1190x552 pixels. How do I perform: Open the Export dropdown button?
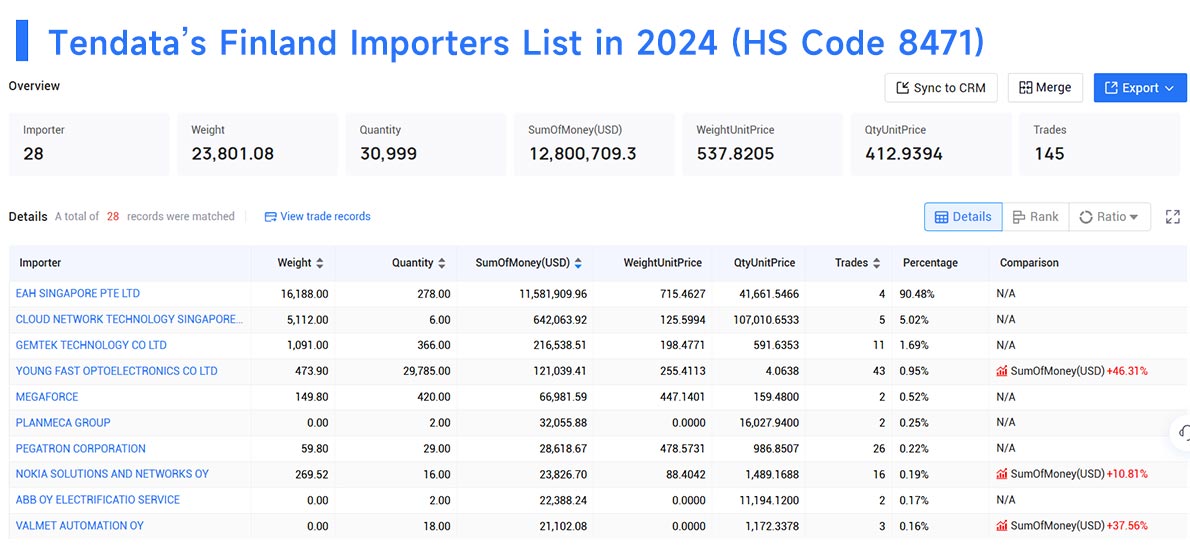[x=1140, y=88]
